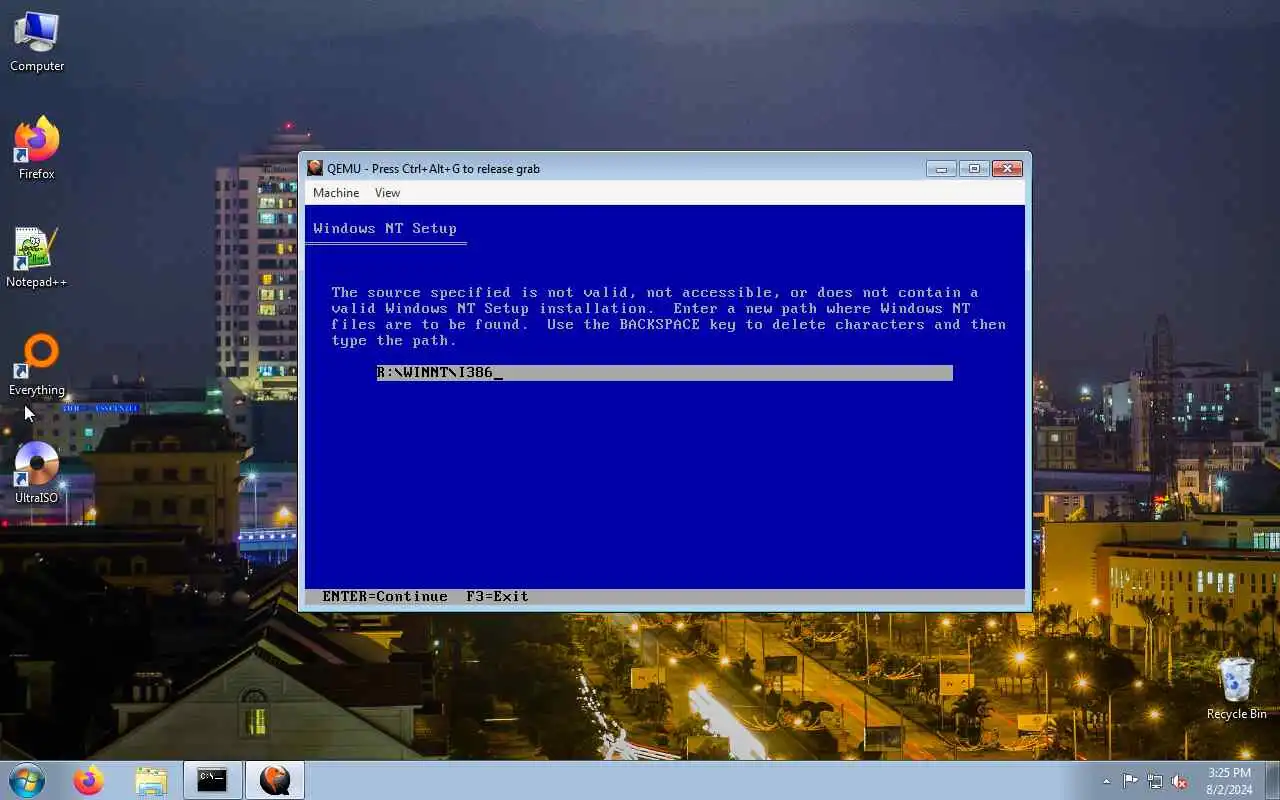
Task: Open File Explorer from the taskbar
Action: point(151,780)
